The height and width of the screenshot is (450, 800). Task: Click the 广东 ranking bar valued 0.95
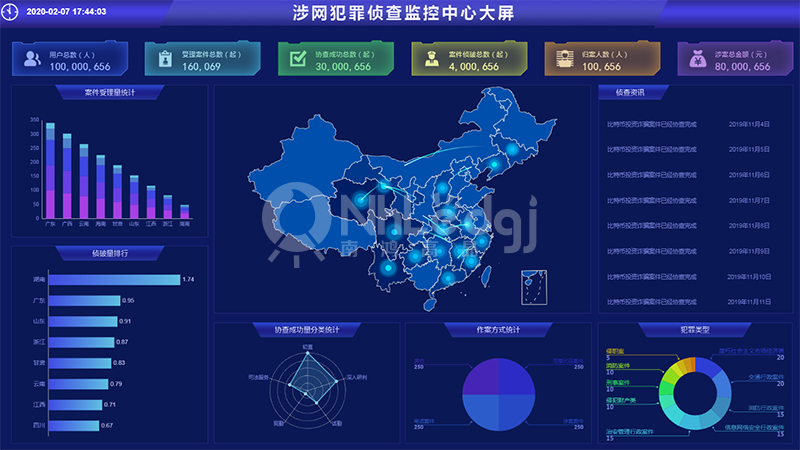pyautogui.click(x=85, y=301)
